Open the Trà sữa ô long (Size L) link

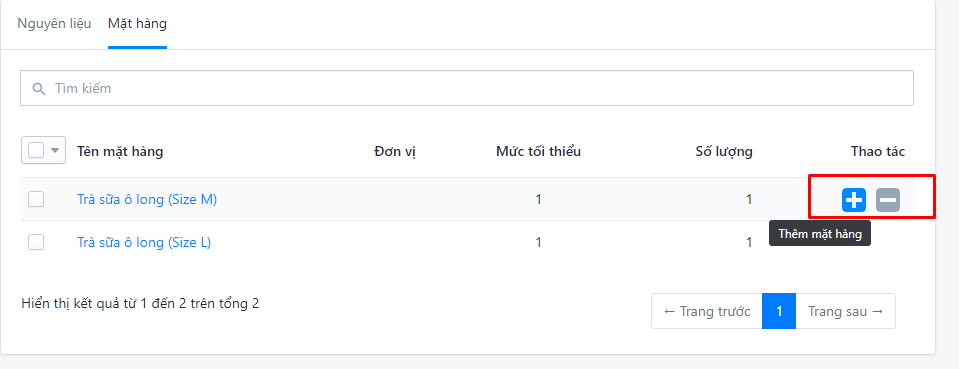click(144, 242)
